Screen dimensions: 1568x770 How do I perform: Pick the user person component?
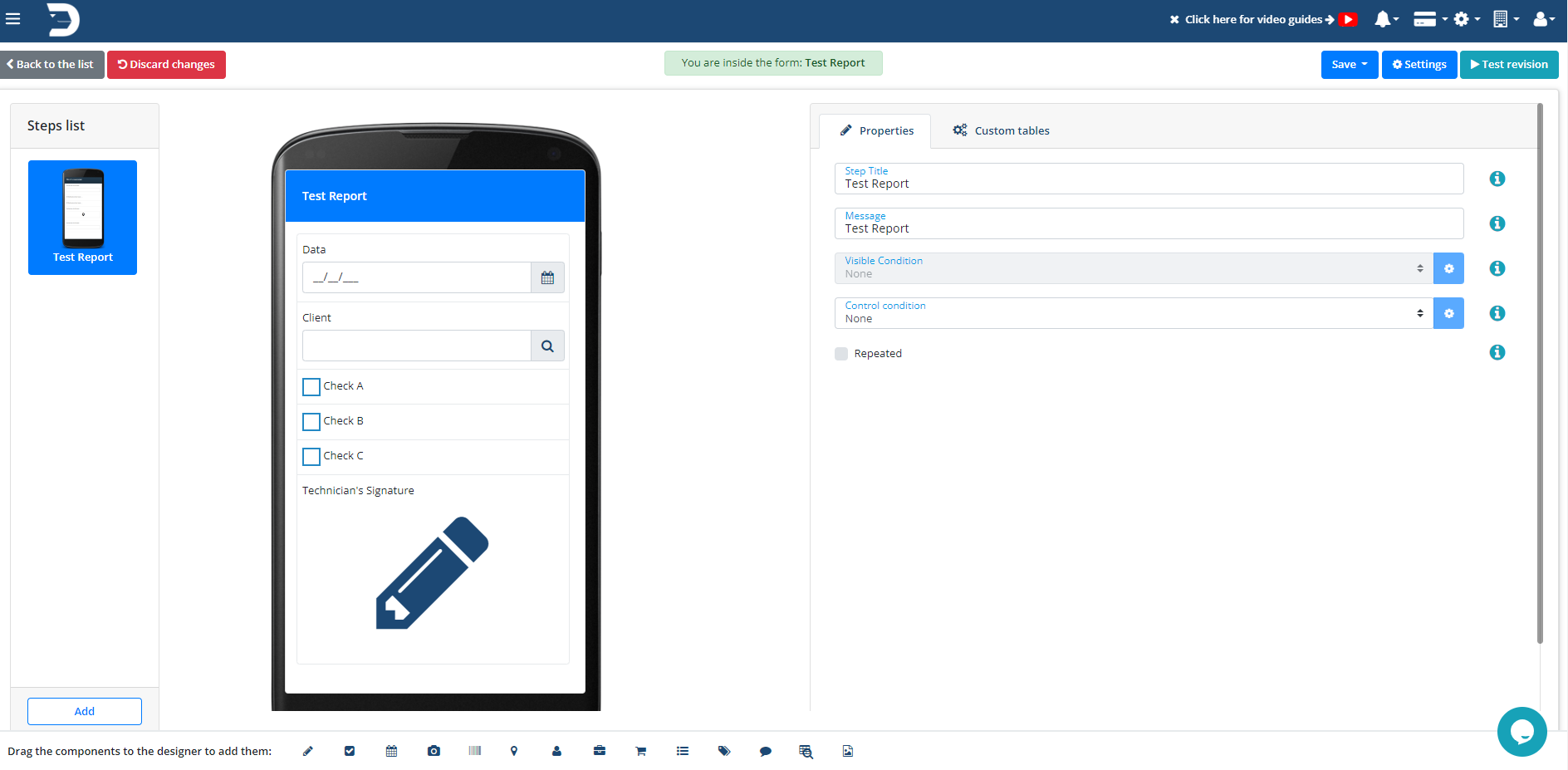pos(556,751)
